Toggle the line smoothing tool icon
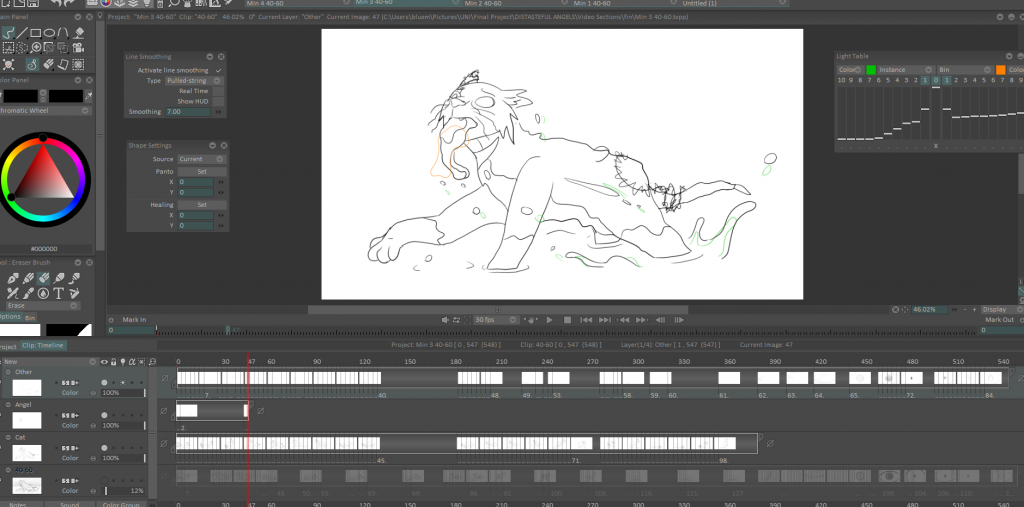The height and width of the screenshot is (507, 1024). tap(31, 64)
